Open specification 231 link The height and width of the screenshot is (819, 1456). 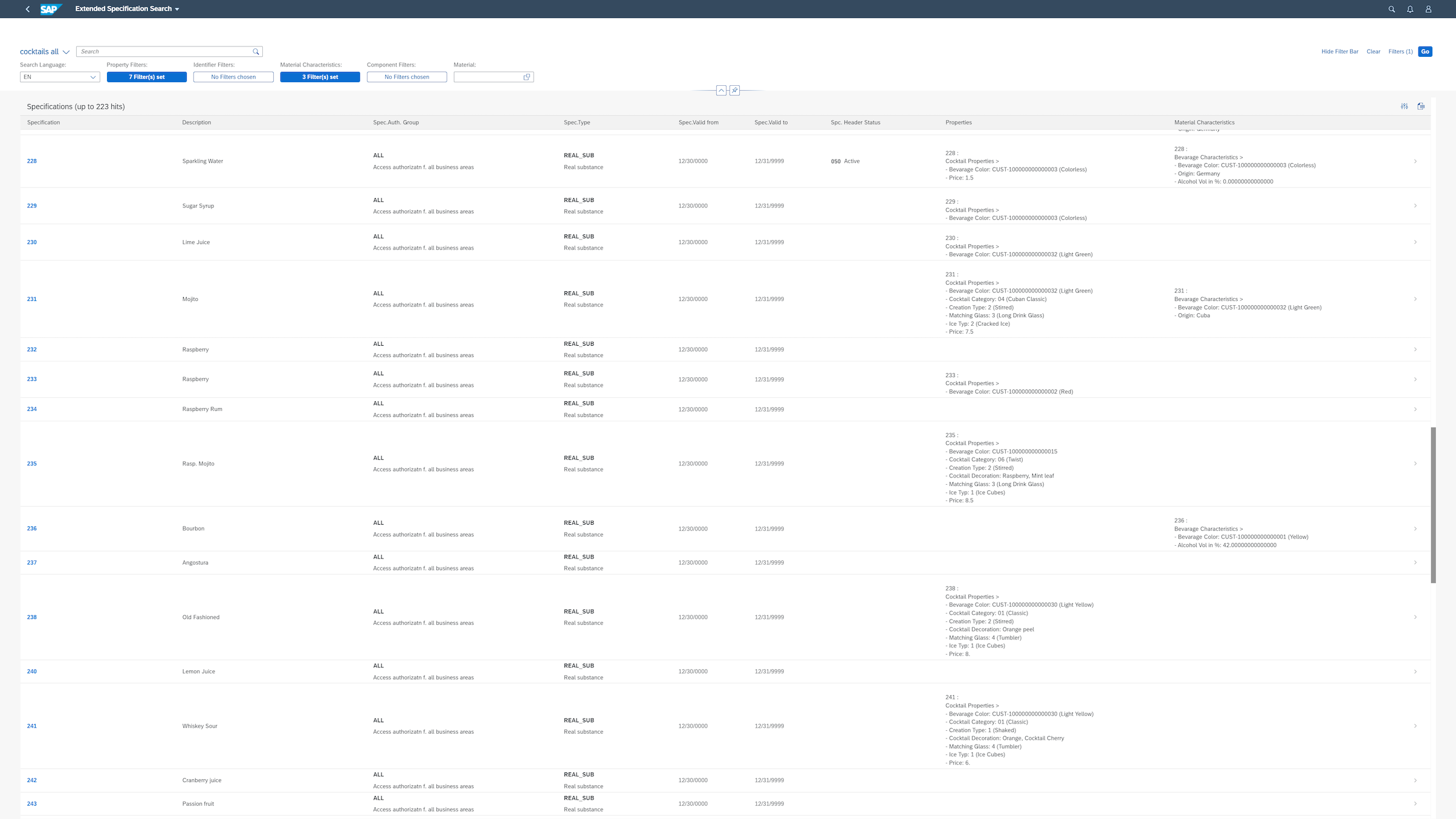[x=32, y=299]
